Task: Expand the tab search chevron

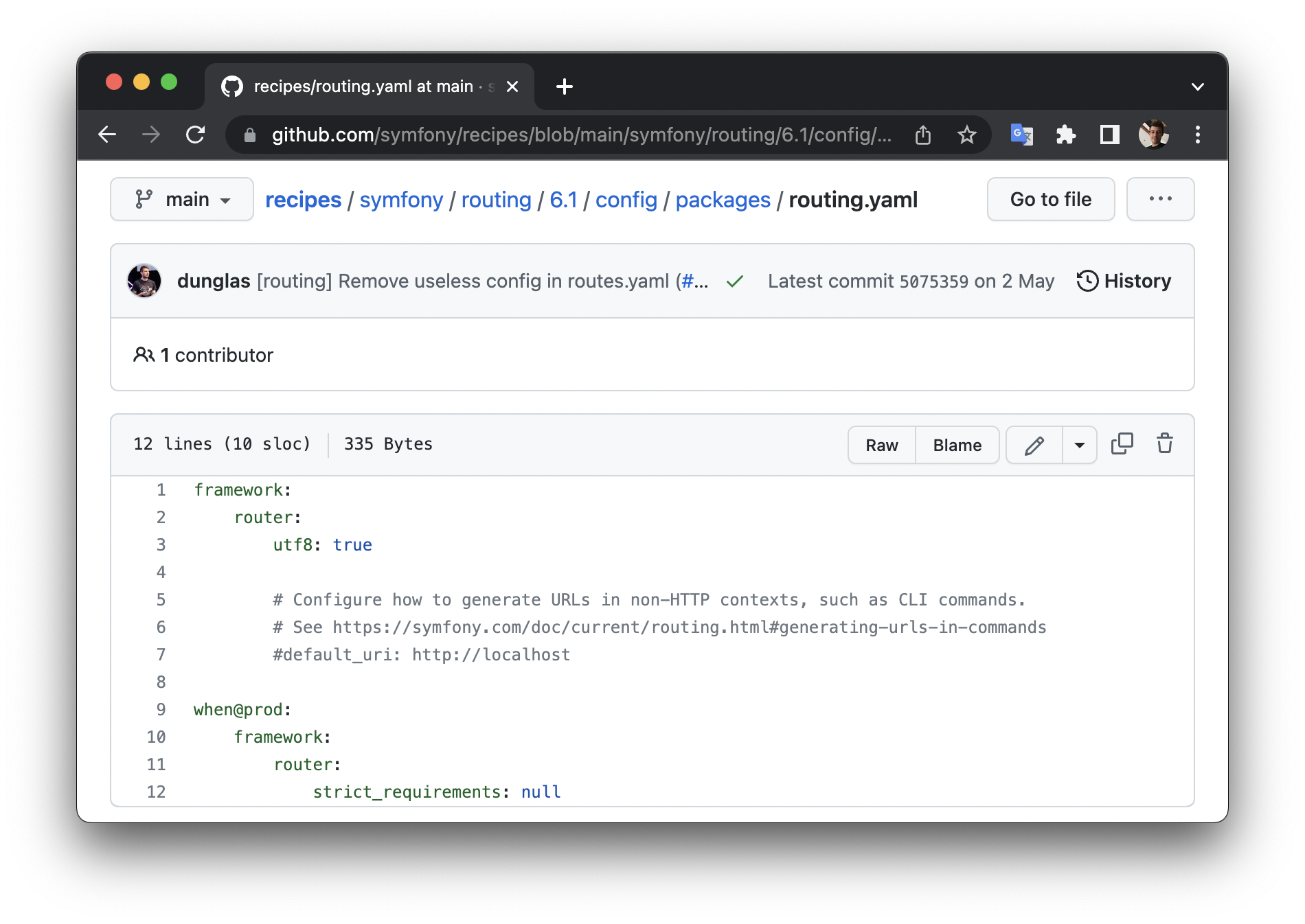Action: coord(1198,86)
